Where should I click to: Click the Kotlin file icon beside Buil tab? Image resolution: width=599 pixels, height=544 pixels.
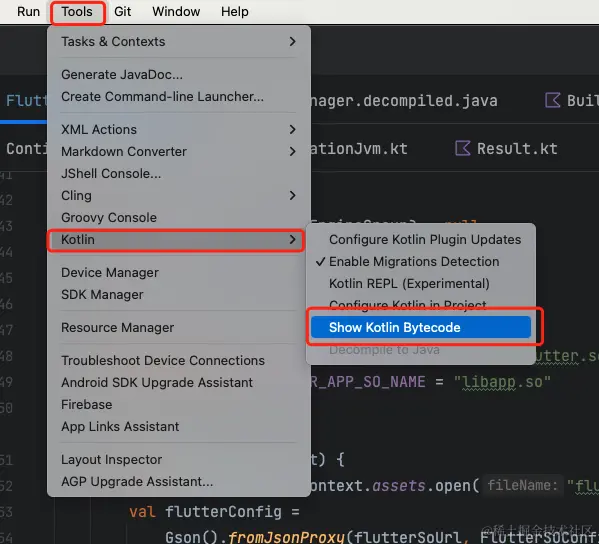coord(552,100)
